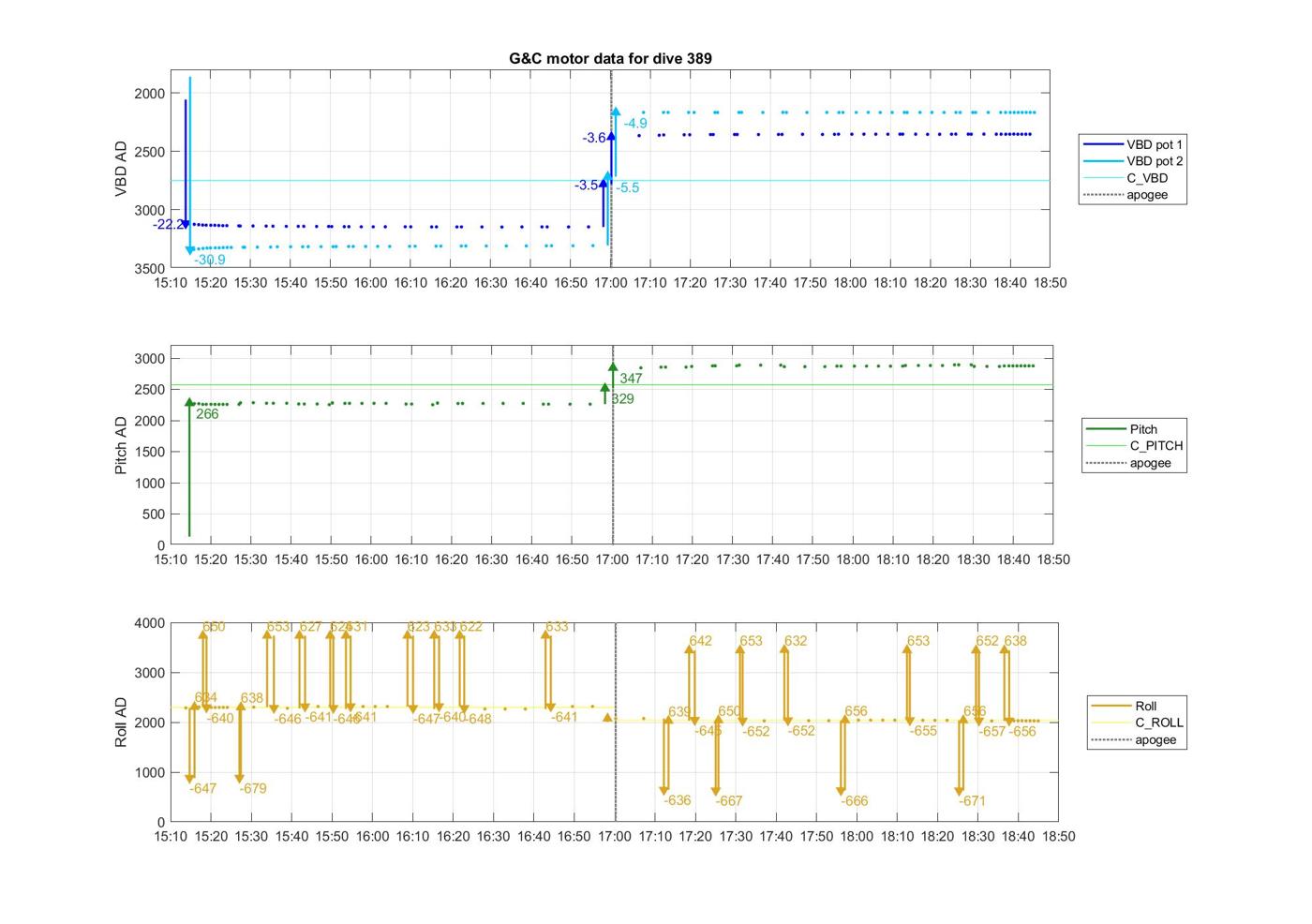
Task: Select the 'VBD pot 1' legend entry
Action: (1133, 144)
